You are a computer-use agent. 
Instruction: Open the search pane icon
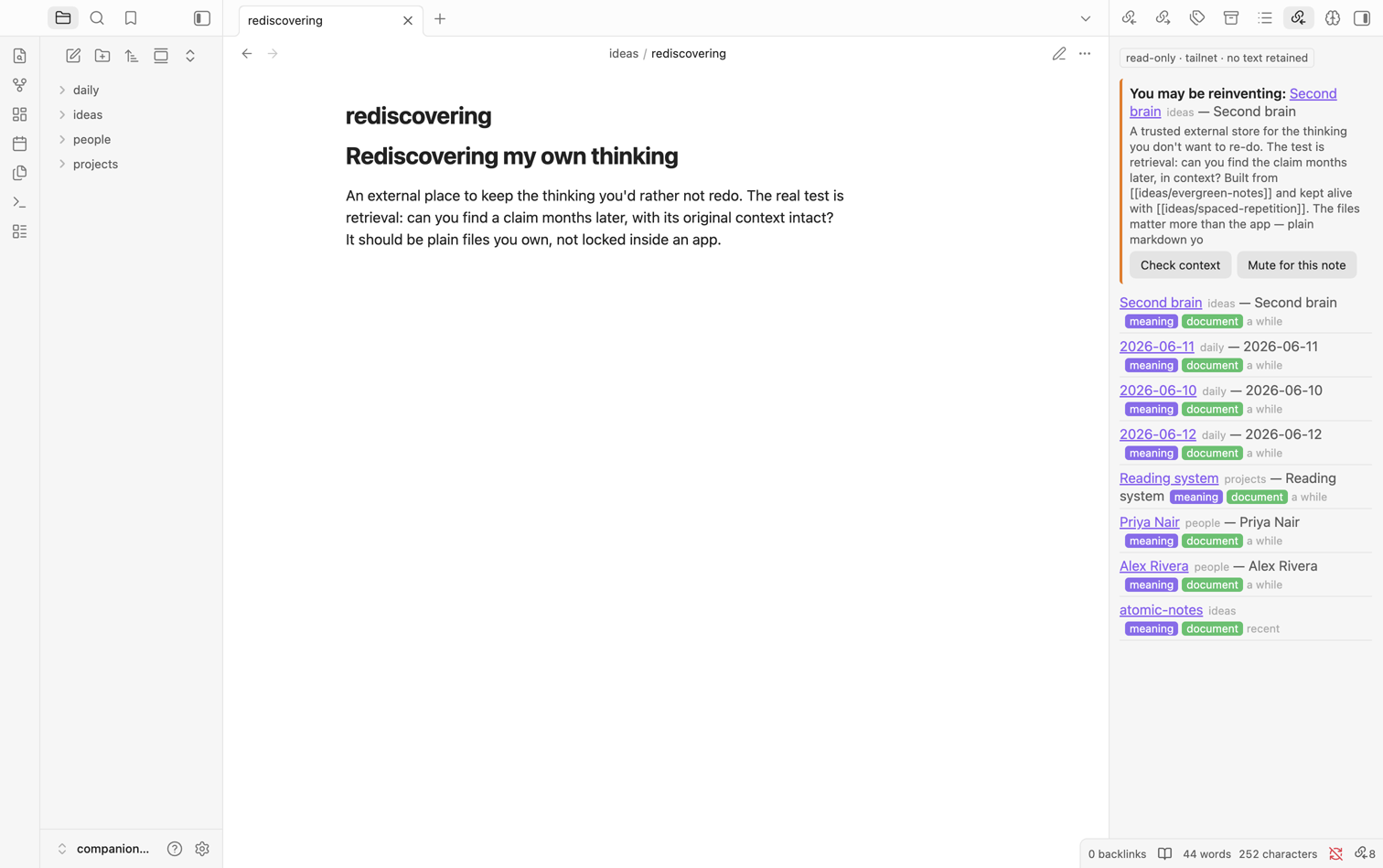pos(97,18)
